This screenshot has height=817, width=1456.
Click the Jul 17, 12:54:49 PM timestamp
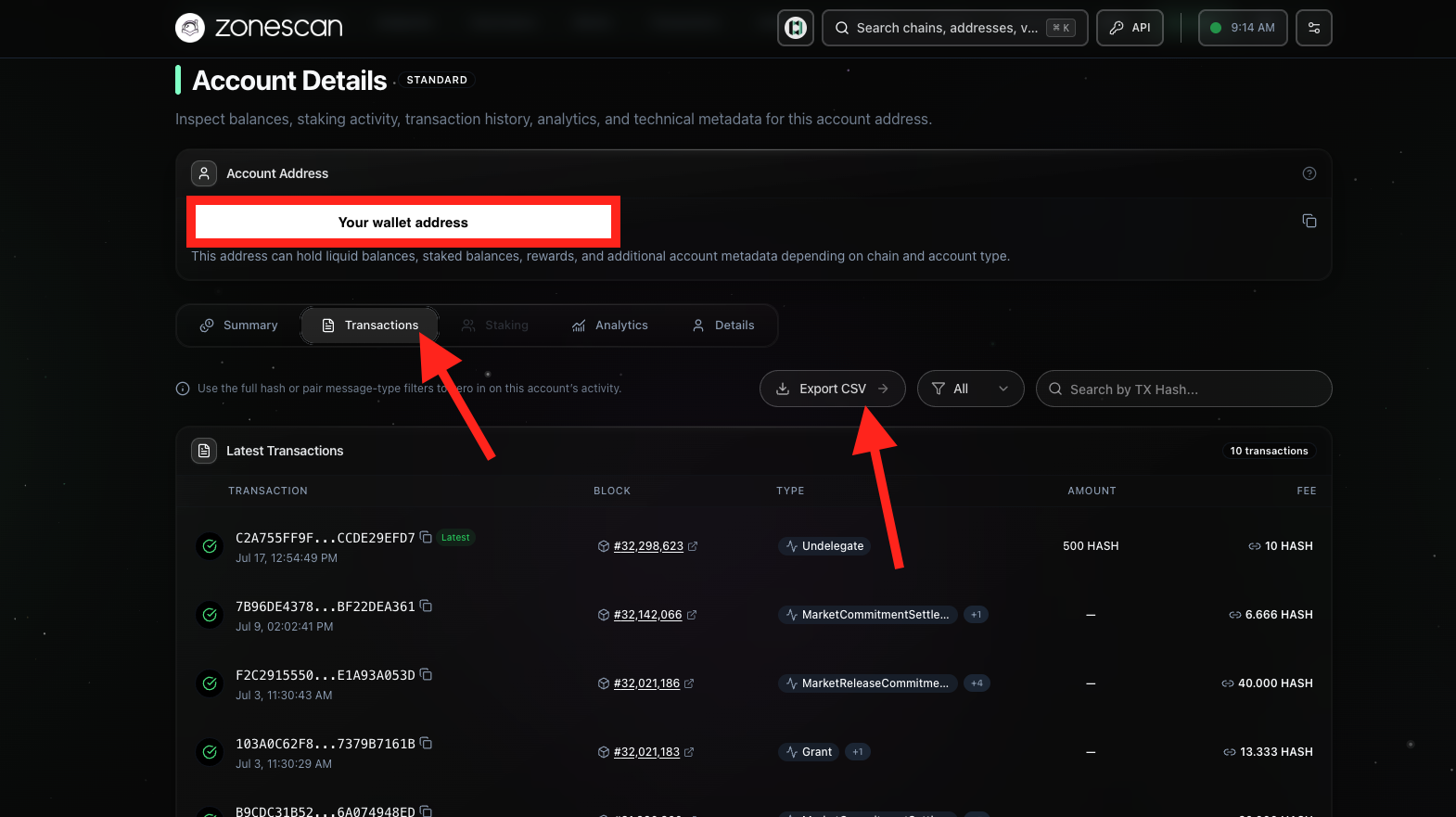(287, 558)
